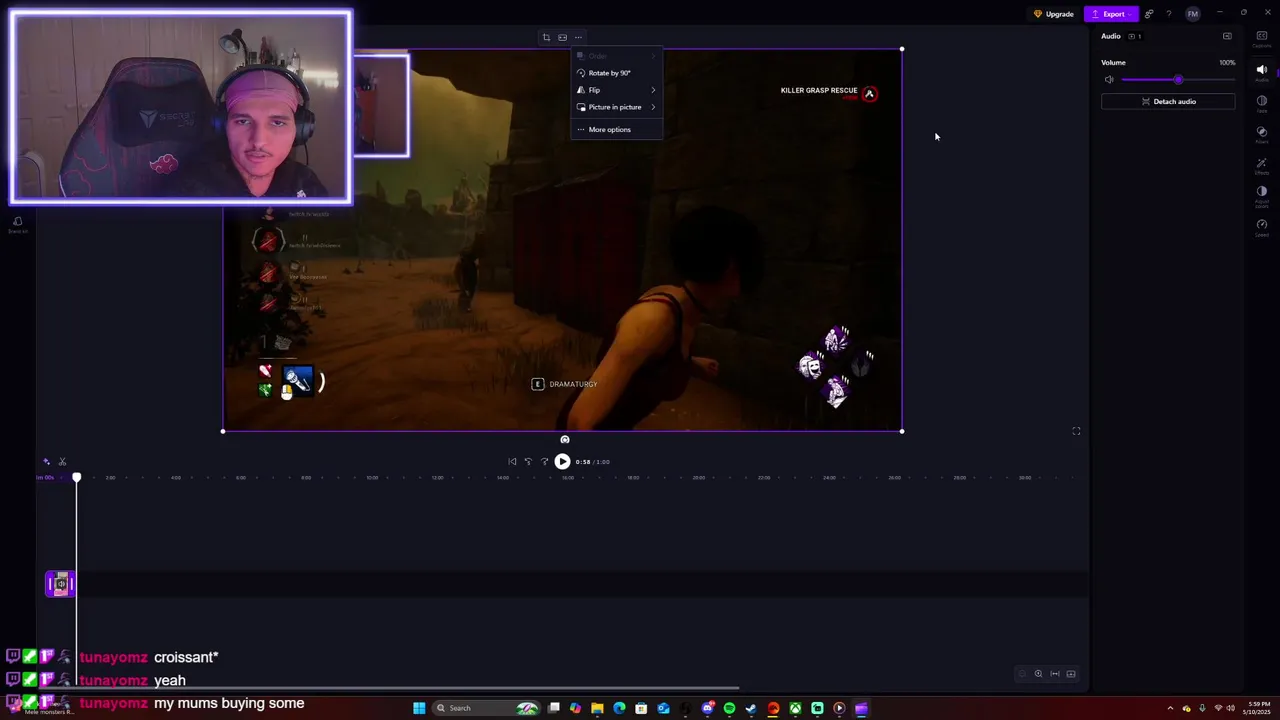Click tunayomz username on croissant message
The height and width of the screenshot is (720, 1280).
pos(113,657)
